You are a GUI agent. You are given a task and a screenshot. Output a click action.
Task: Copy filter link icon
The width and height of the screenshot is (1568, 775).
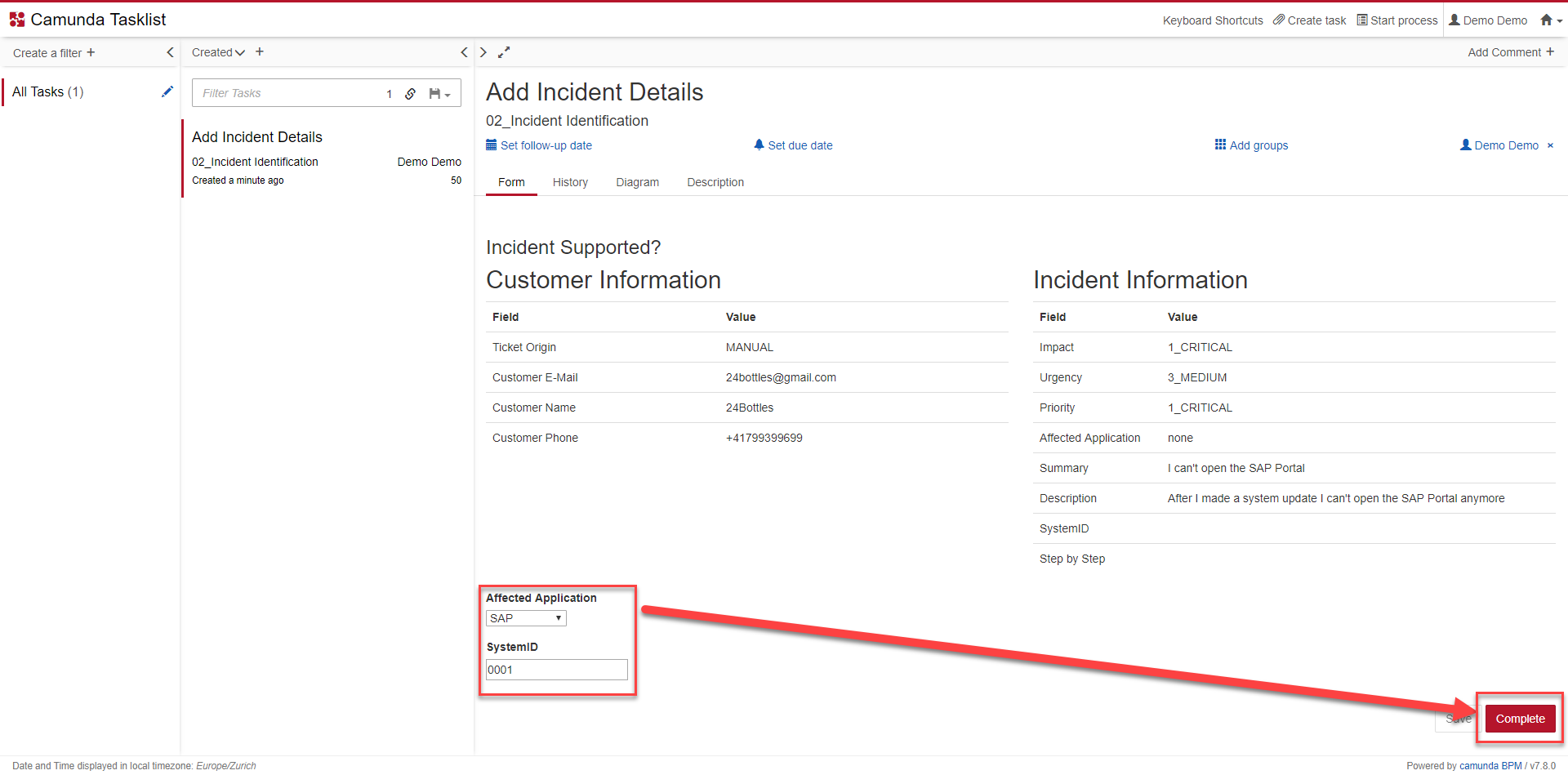pyautogui.click(x=411, y=94)
